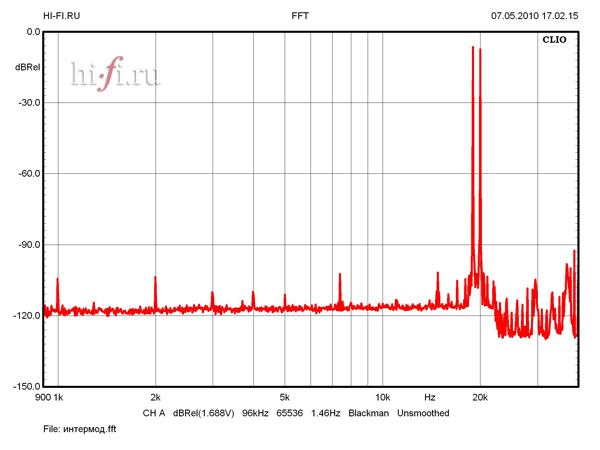600x450 pixels.
Task: Click the CH A channel label
Action: (153, 413)
